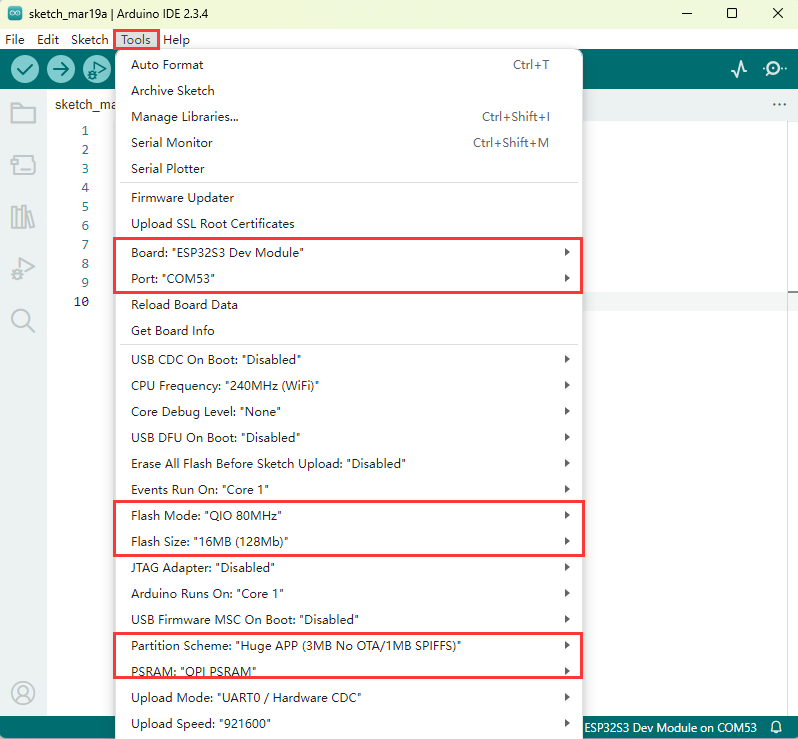
Task: Open the three-dot tab options menu
Action: (x=779, y=104)
